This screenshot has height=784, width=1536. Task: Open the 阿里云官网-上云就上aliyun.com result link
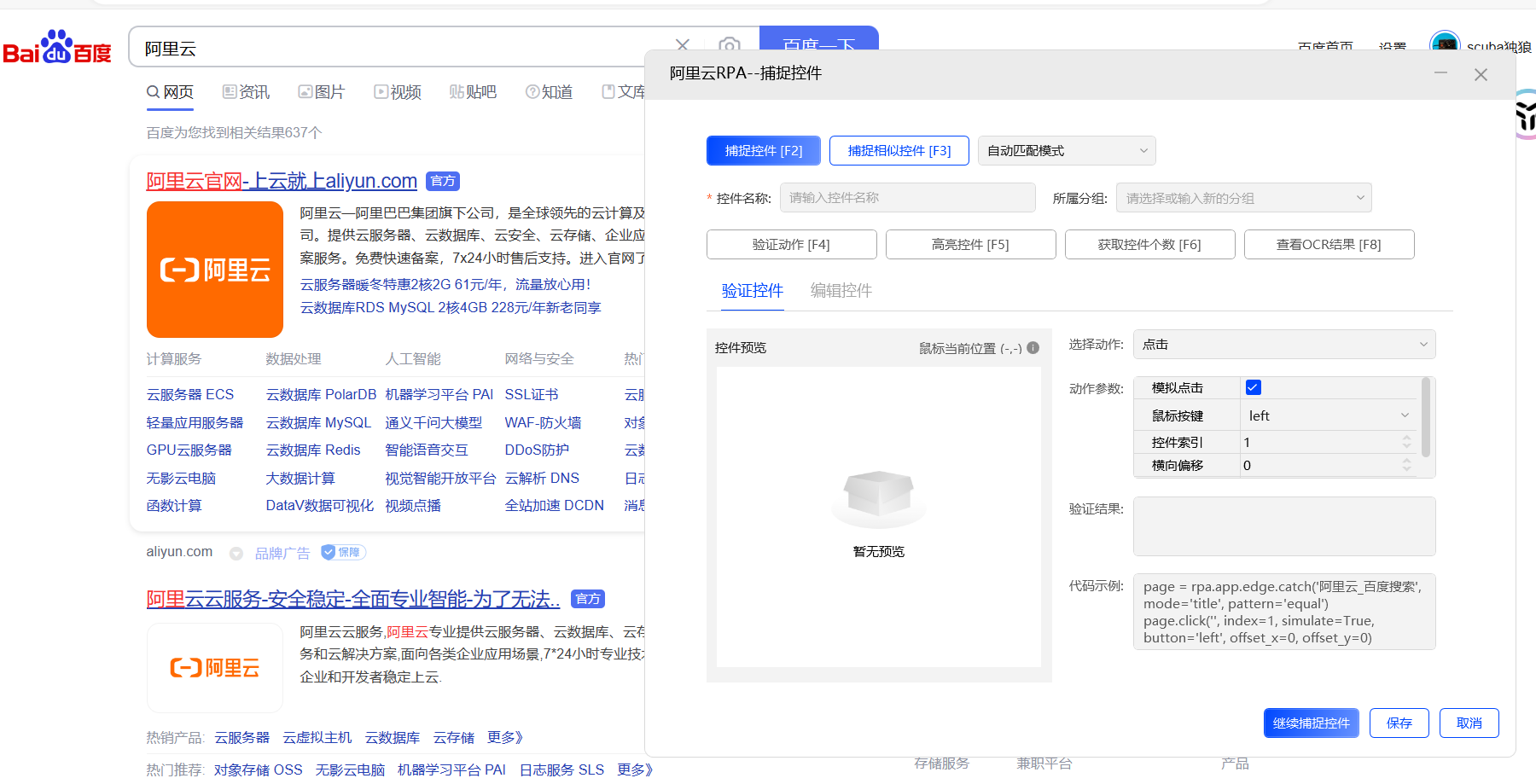(282, 181)
